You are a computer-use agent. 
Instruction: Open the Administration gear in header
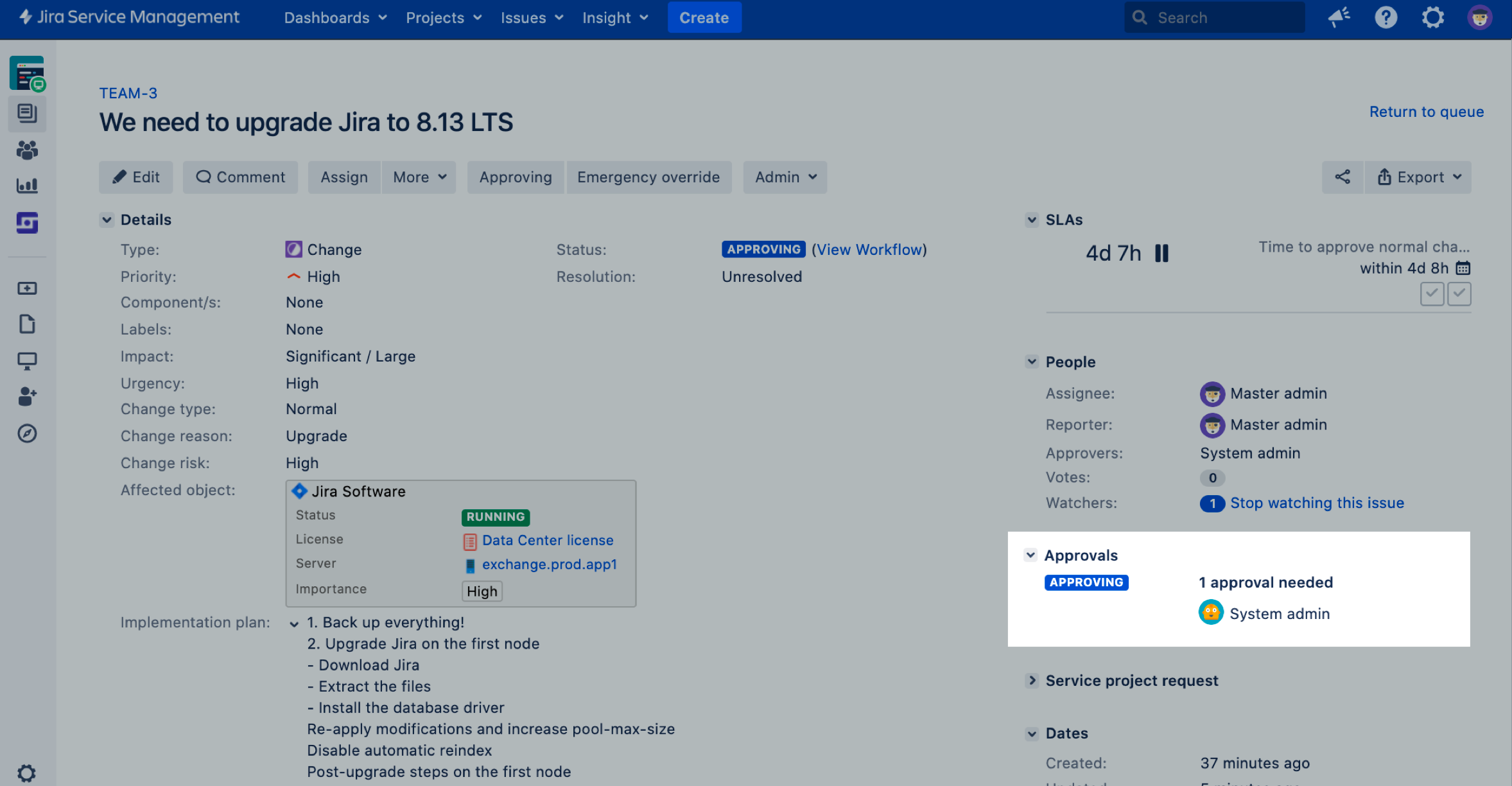coord(1432,17)
